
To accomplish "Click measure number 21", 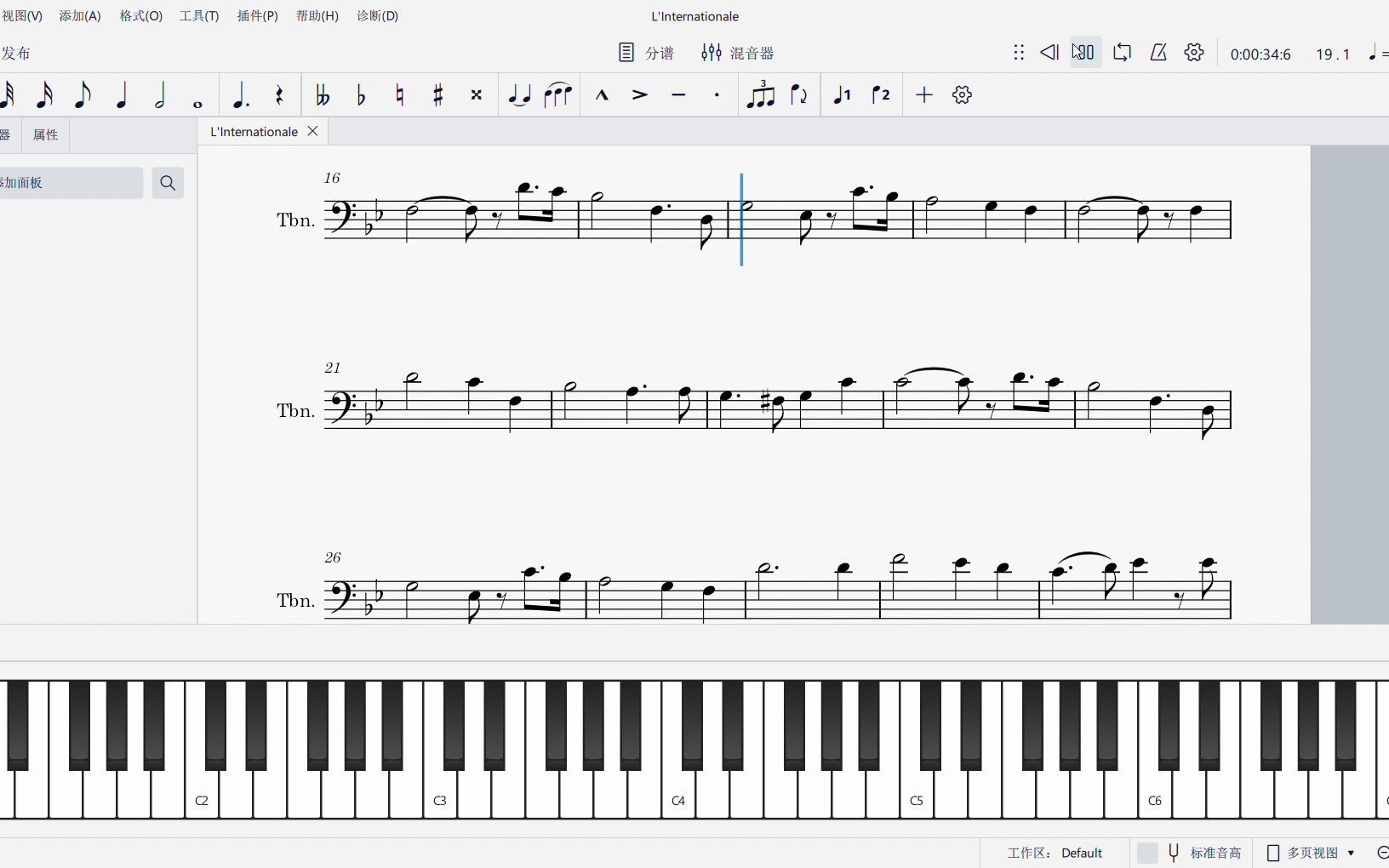I will pos(332,368).
